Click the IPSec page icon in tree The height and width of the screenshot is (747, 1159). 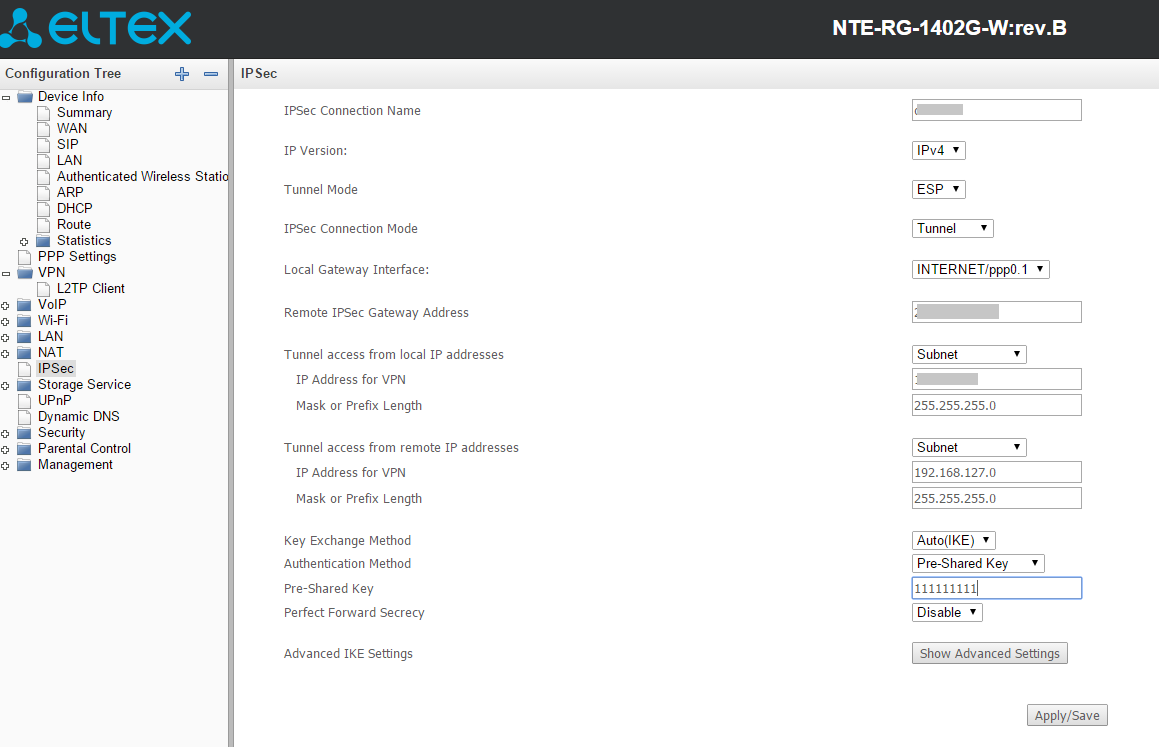[x=24, y=369]
